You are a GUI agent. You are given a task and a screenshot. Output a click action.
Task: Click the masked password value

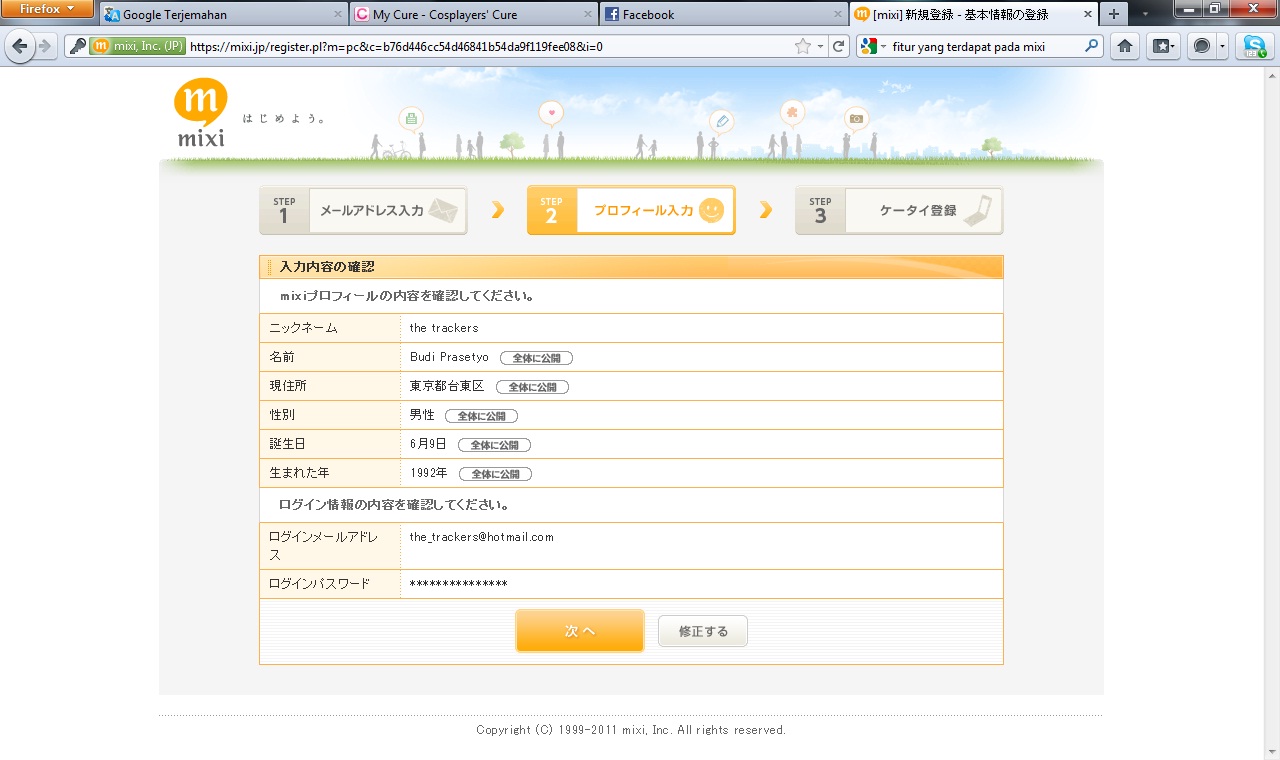[458, 584]
